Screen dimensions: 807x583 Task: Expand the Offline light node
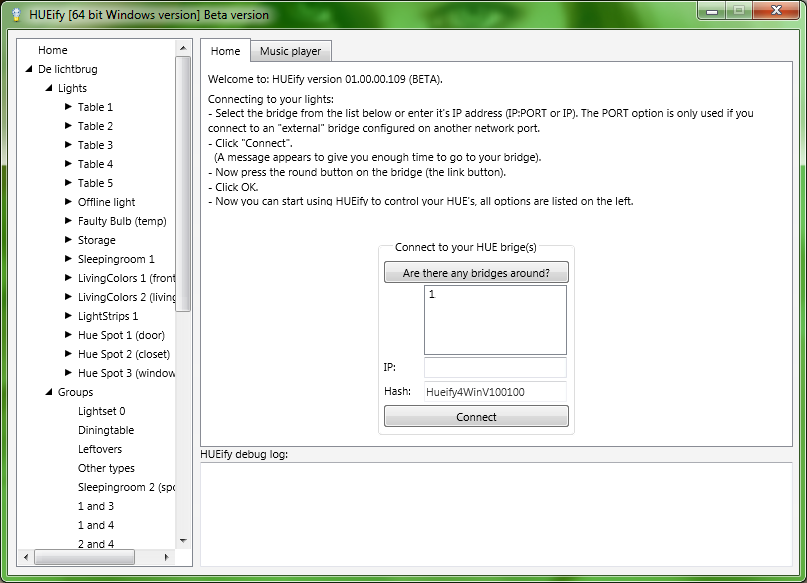point(68,202)
